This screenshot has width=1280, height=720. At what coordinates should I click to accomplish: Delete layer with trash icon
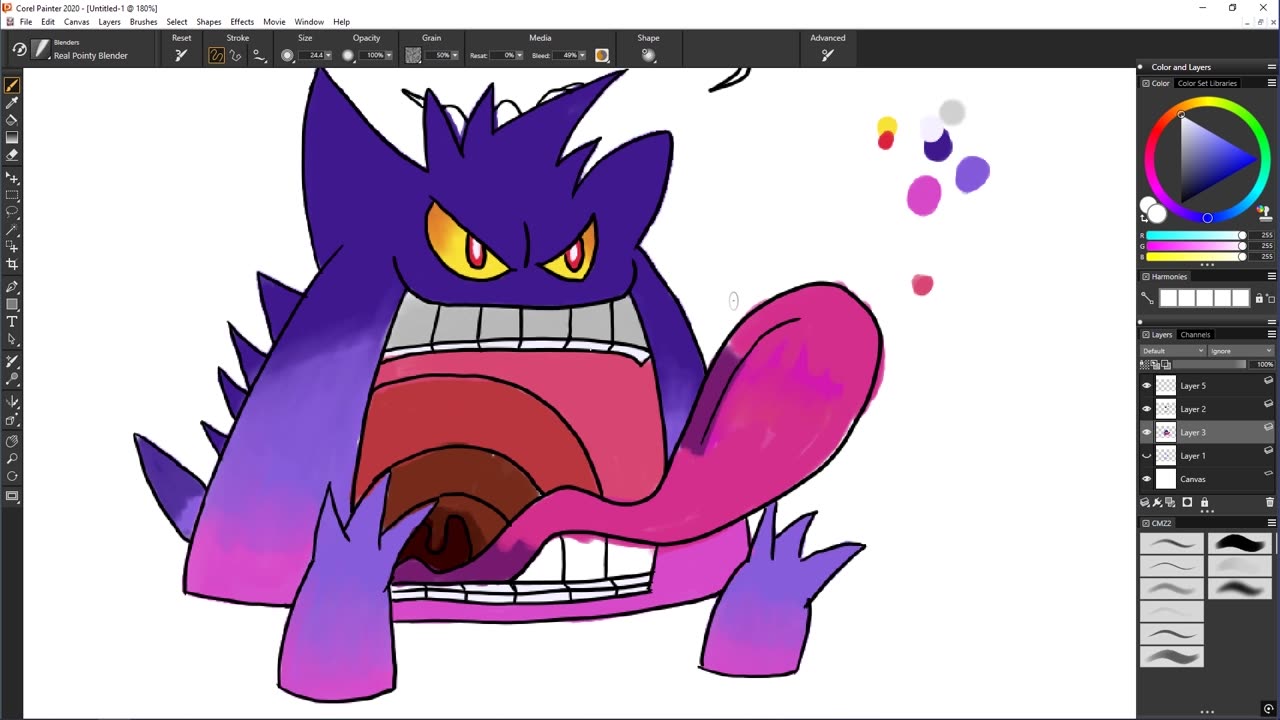point(1270,502)
